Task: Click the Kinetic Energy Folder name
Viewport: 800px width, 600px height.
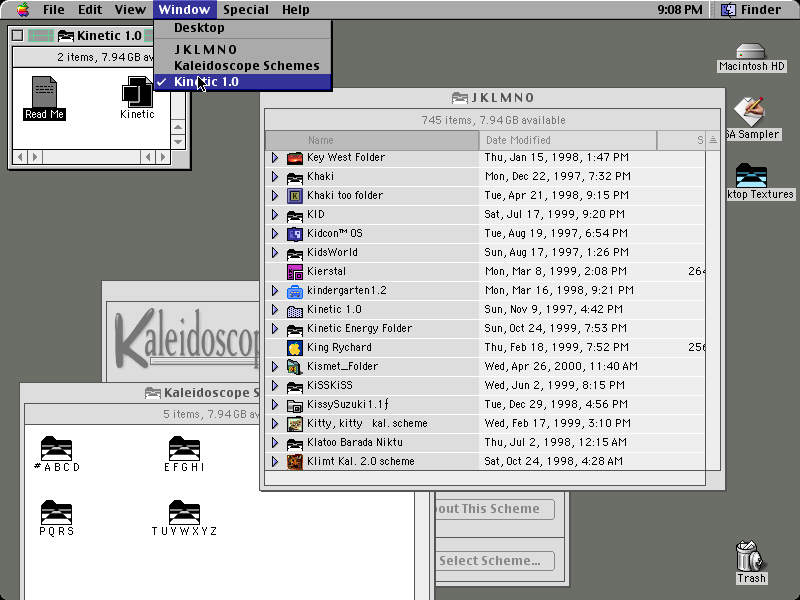Action: point(359,328)
